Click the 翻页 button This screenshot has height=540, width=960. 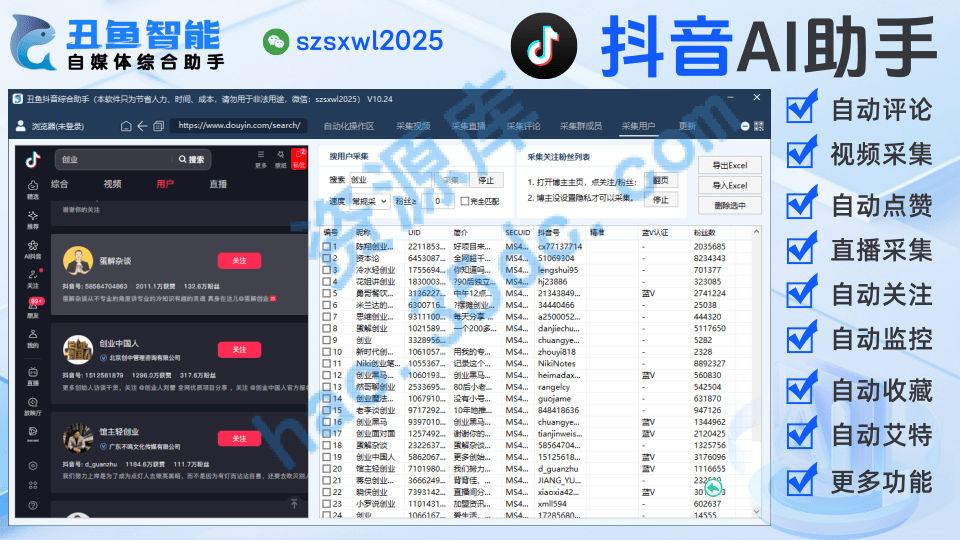tap(661, 181)
